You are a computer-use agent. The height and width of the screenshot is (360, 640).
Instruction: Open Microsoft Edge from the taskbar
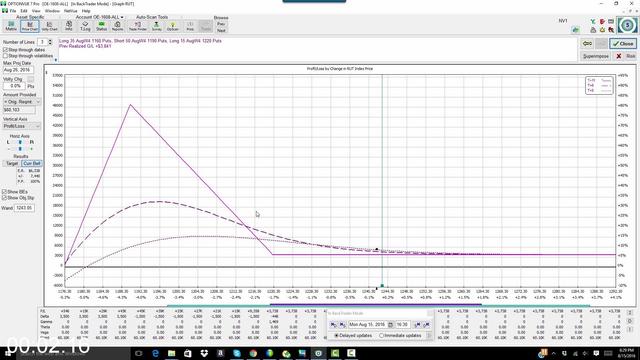pyautogui.click(x=155, y=353)
